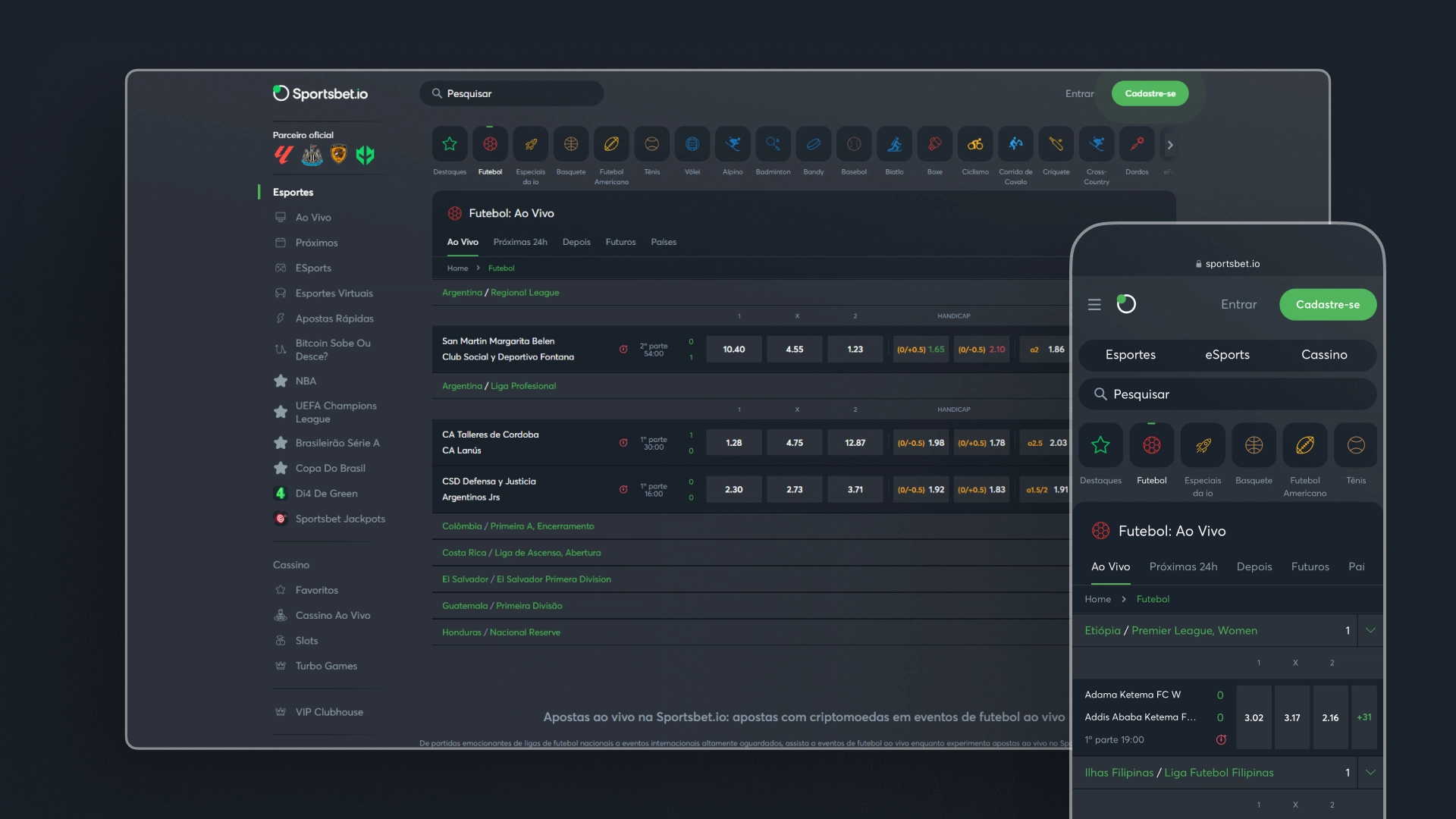The width and height of the screenshot is (1456, 819).
Task: Select Futebol sport icon in desktop sports bar
Action: pos(490,144)
